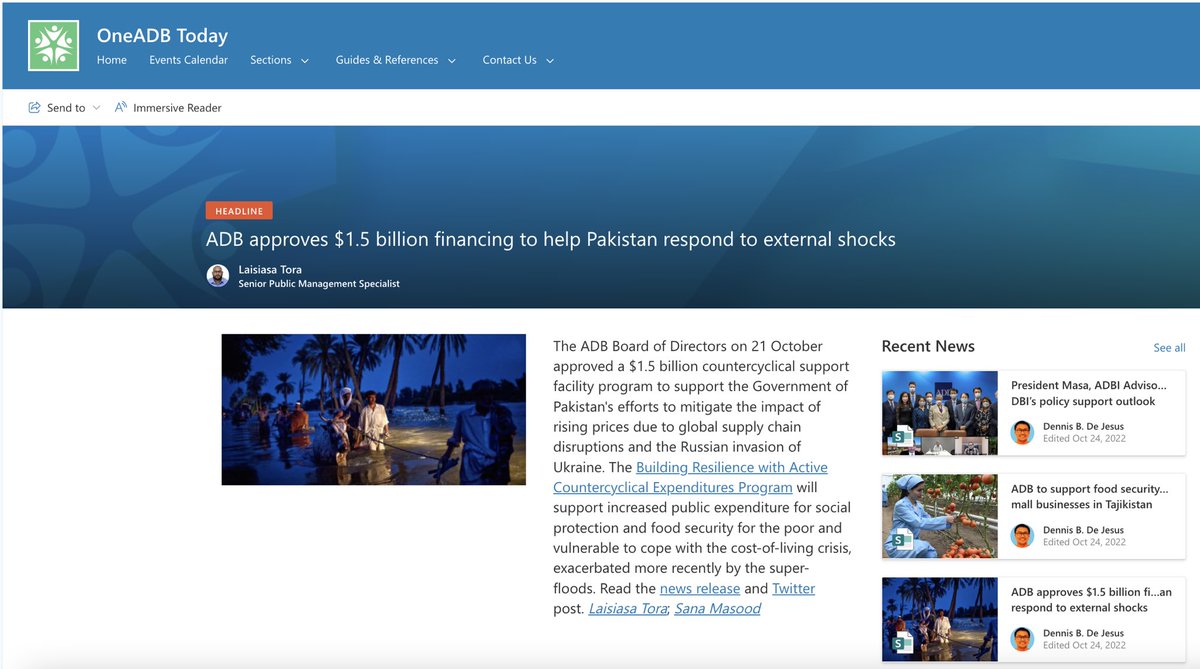Click avatar on President Masa news card
This screenshot has width=1200, height=669.
coord(1022,432)
